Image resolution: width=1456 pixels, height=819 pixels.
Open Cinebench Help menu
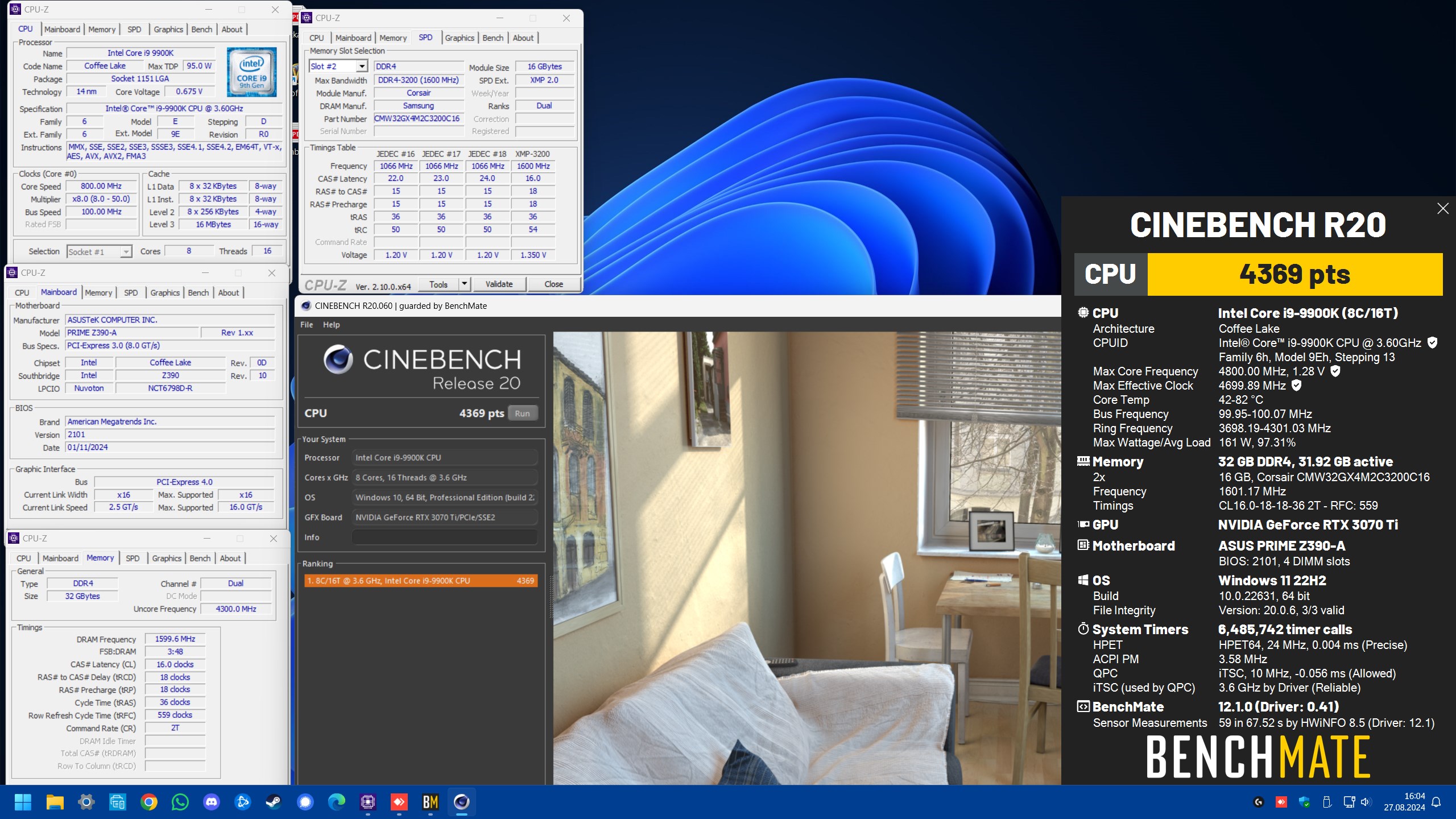[x=331, y=325]
